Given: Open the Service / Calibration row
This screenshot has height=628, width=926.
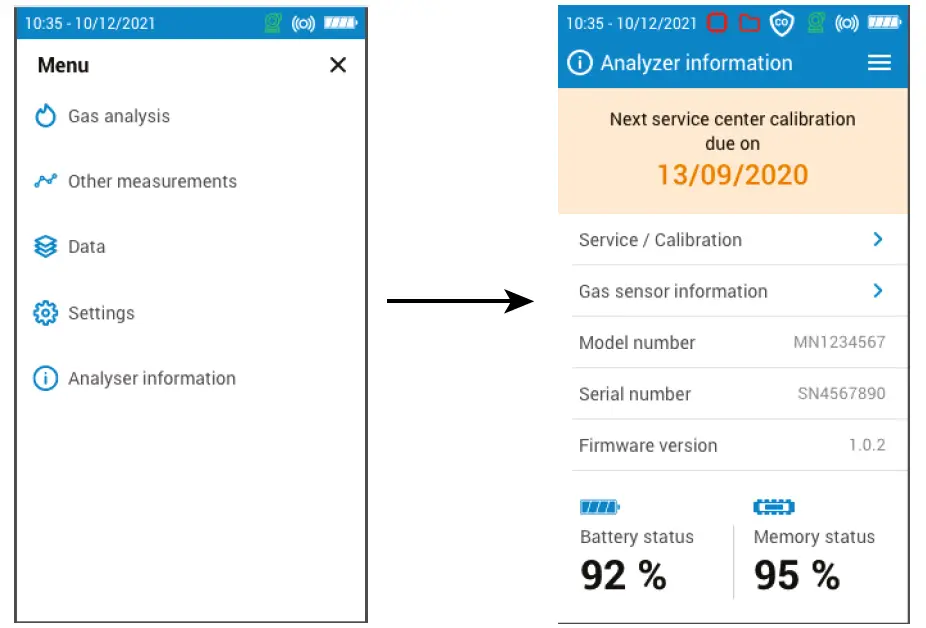Looking at the screenshot, I should click(x=660, y=240).
